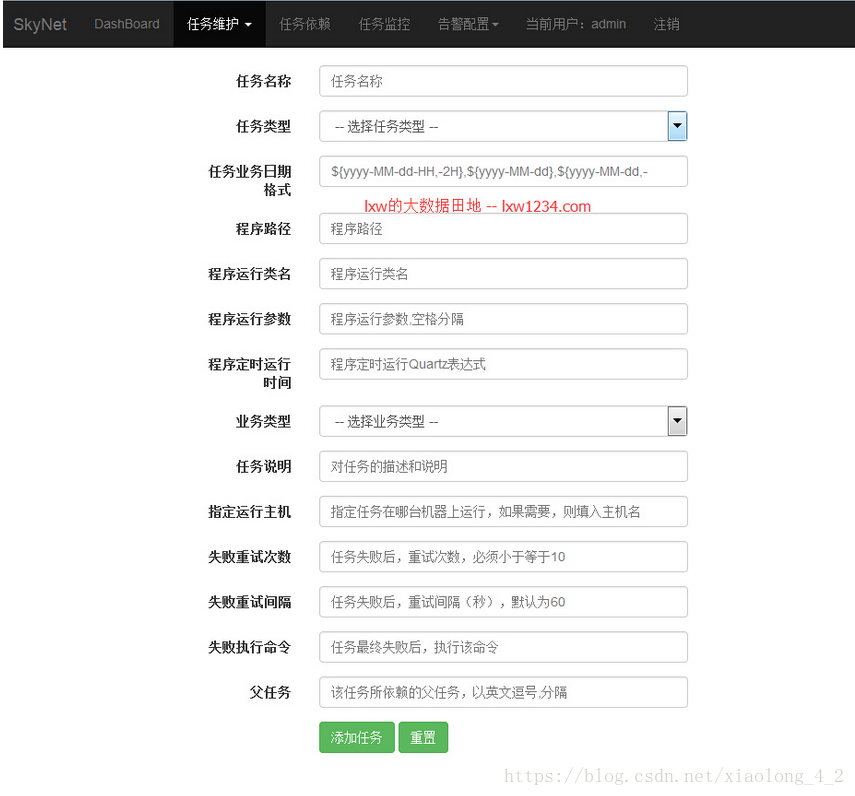
Task: Focus the Quartz表达式 schedule input
Action: point(503,365)
